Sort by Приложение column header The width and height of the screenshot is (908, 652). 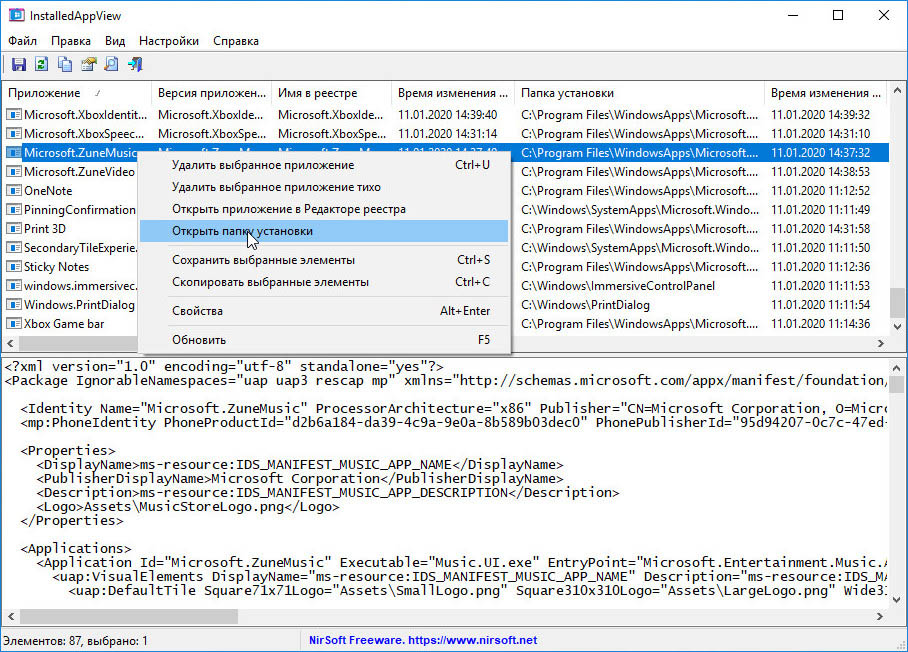click(77, 93)
